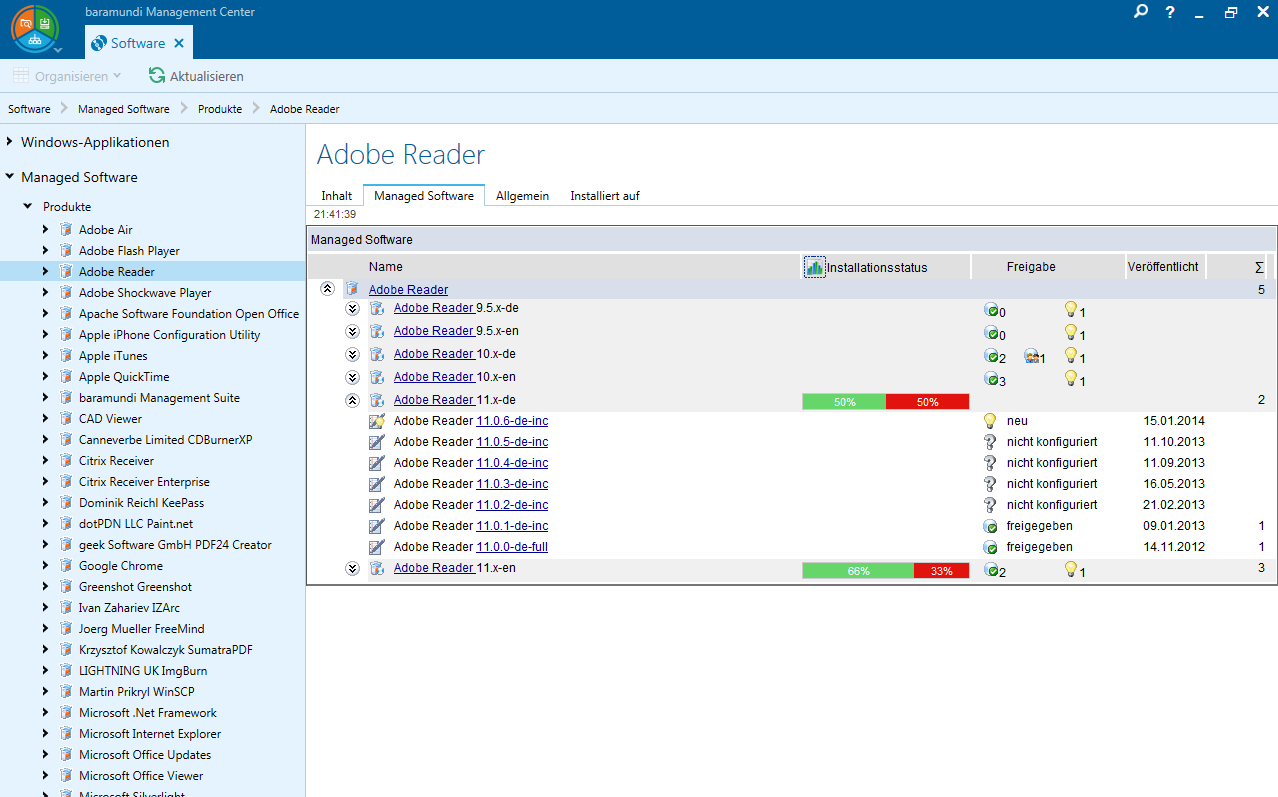Click the light bulb icon in the 11.0.6-de-inc row

(990, 421)
